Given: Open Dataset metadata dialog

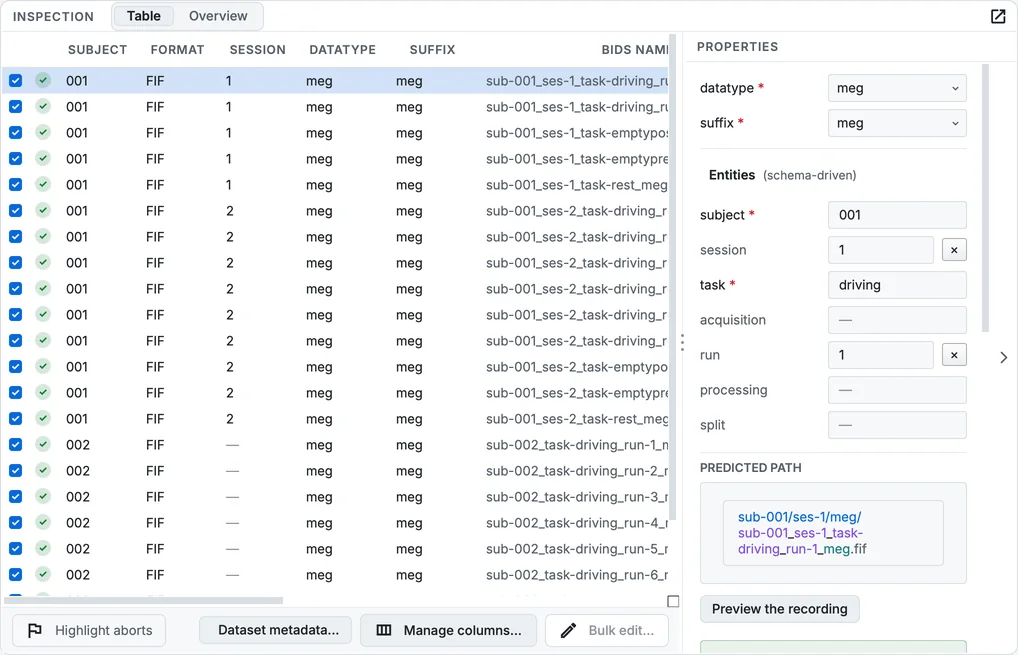Looking at the screenshot, I should pos(275,630).
